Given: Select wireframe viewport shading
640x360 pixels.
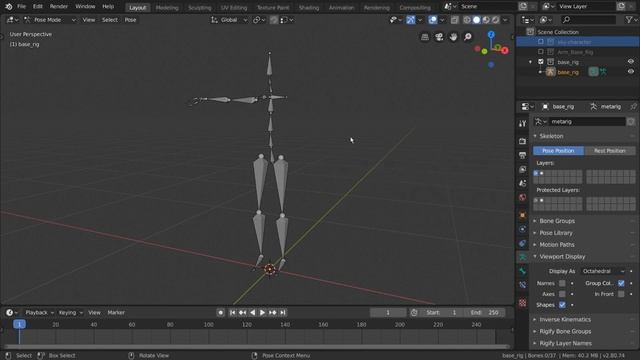Looking at the screenshot, I should (x=467, y=20).
